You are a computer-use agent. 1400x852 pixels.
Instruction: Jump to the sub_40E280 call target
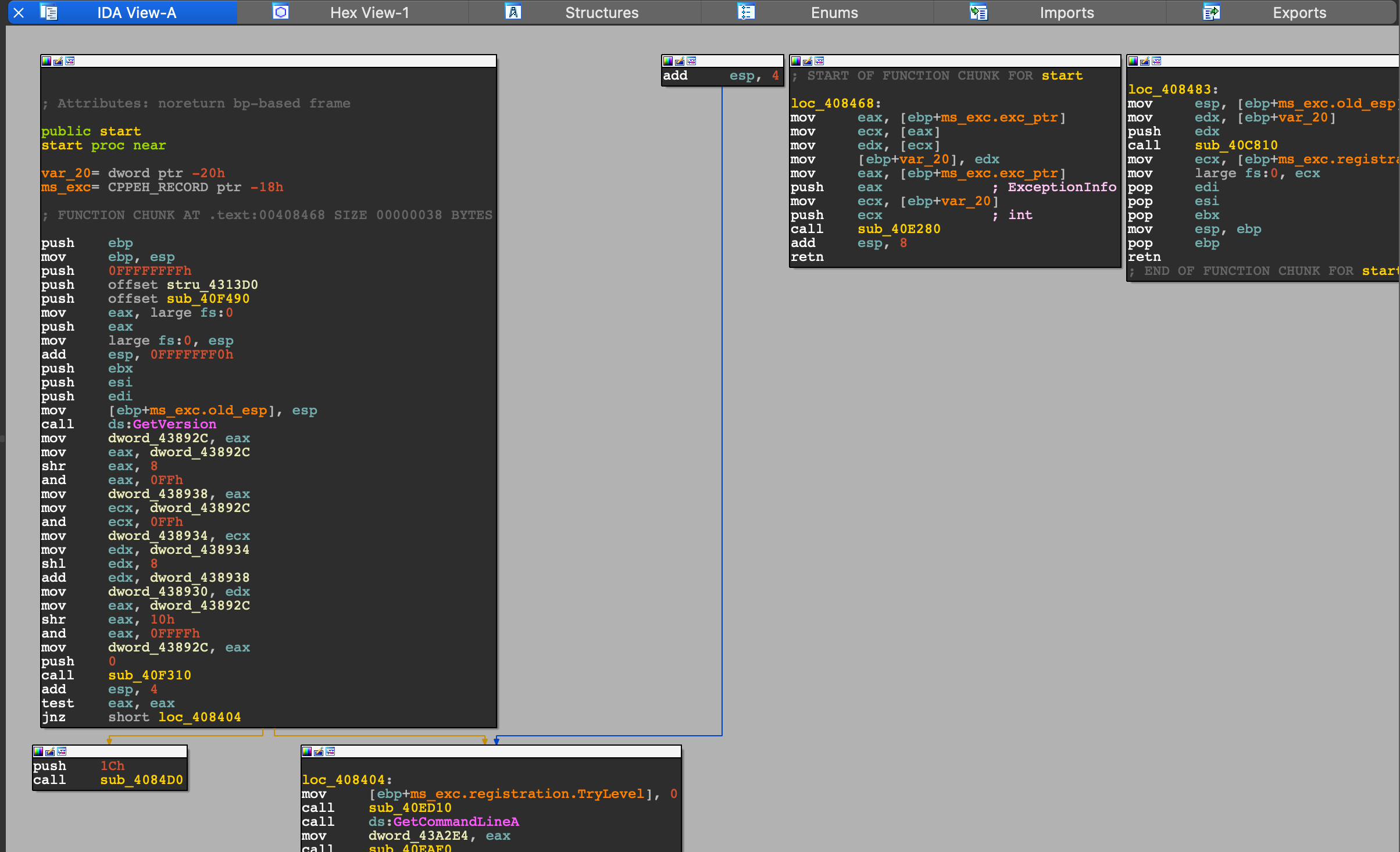[899, 229]
